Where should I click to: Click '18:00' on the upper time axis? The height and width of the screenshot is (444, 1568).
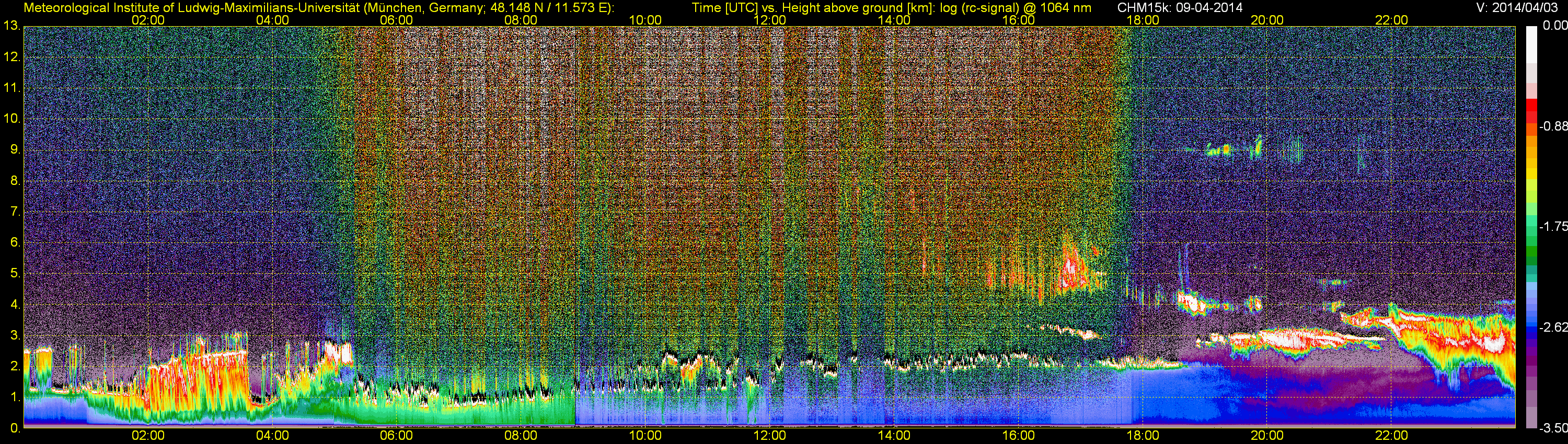tap(1143, 20)
